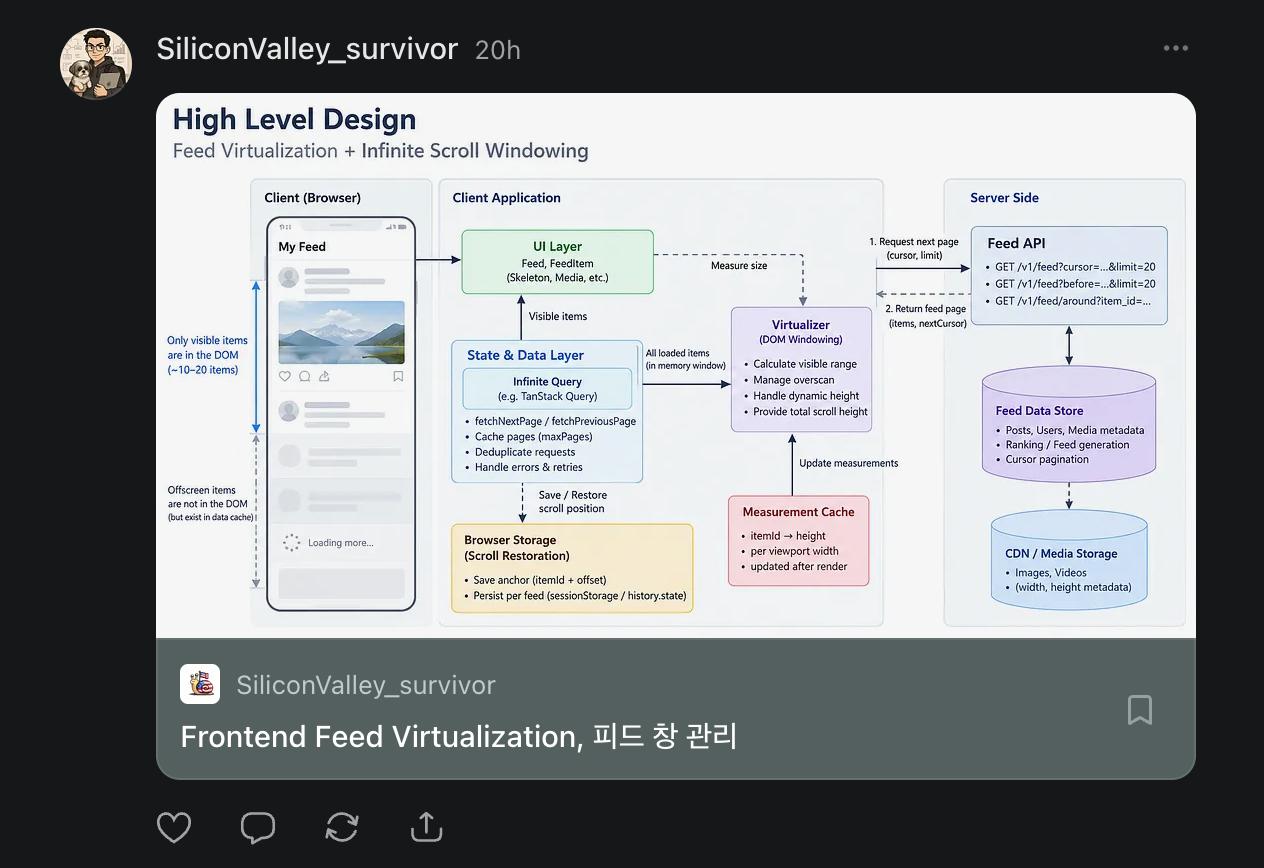Click the Feed Data Store cylinder
Image resolution: width=1264 pixels, height=868 pixels.
click(1069, 425)
